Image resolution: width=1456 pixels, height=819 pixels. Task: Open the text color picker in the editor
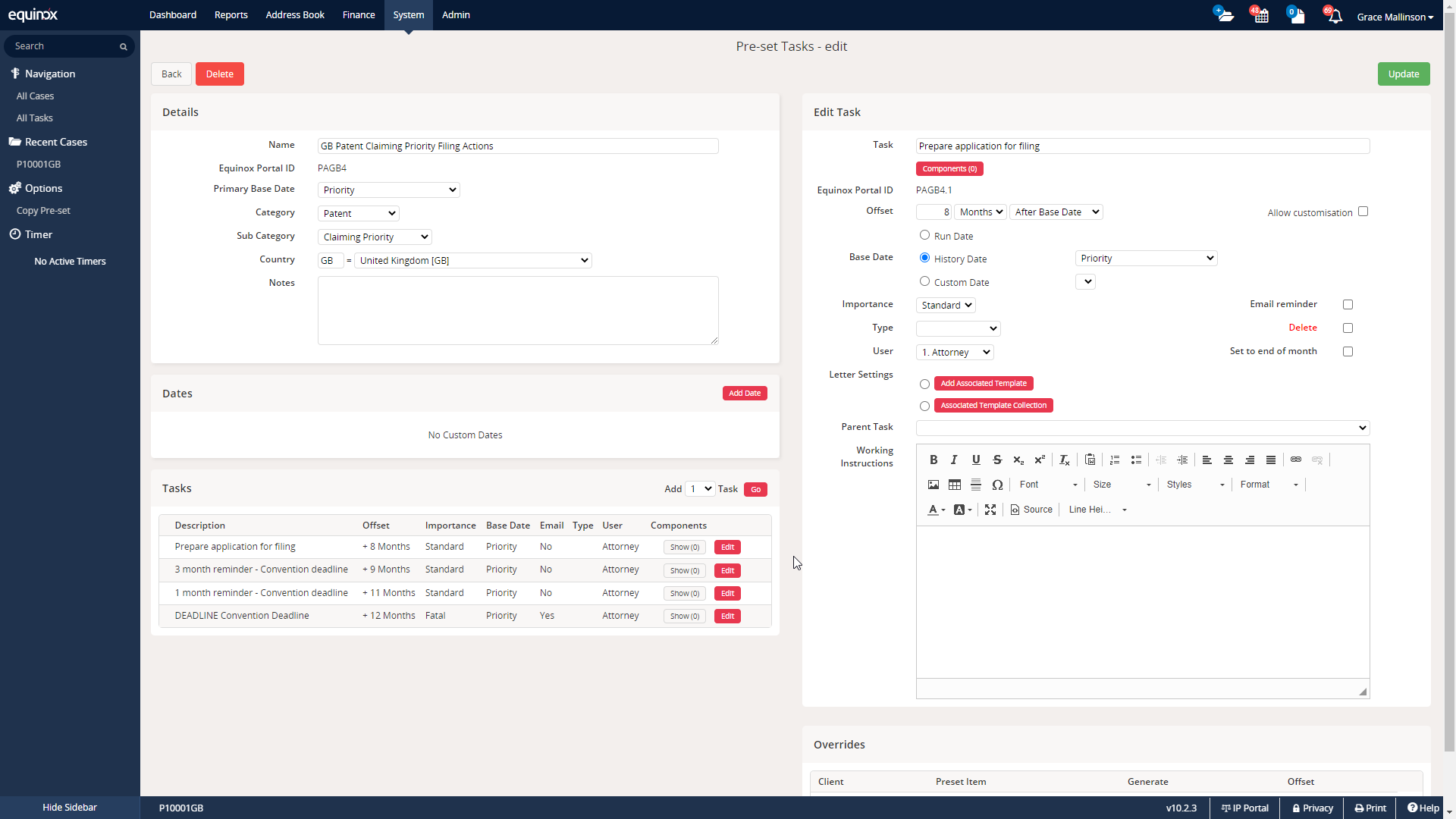coord(935,509)
